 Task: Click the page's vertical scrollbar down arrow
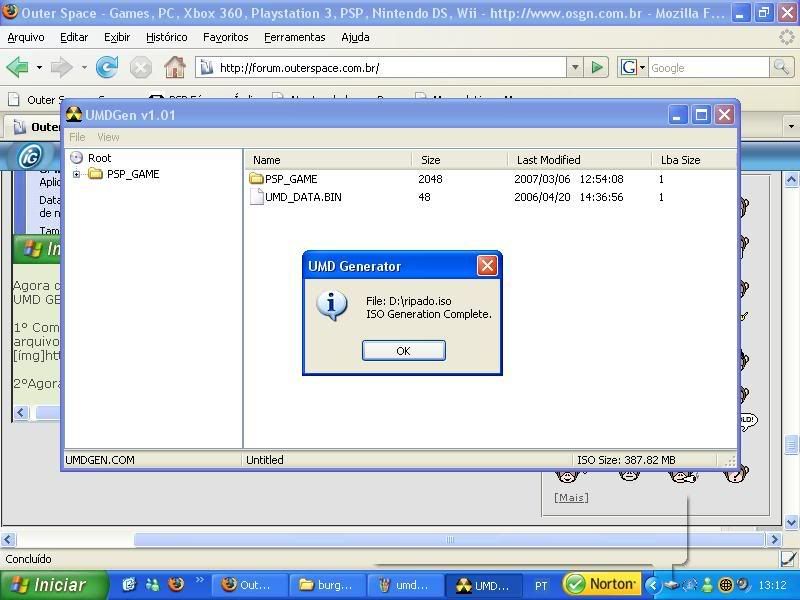pyautogui.click(x=791, y=522)
